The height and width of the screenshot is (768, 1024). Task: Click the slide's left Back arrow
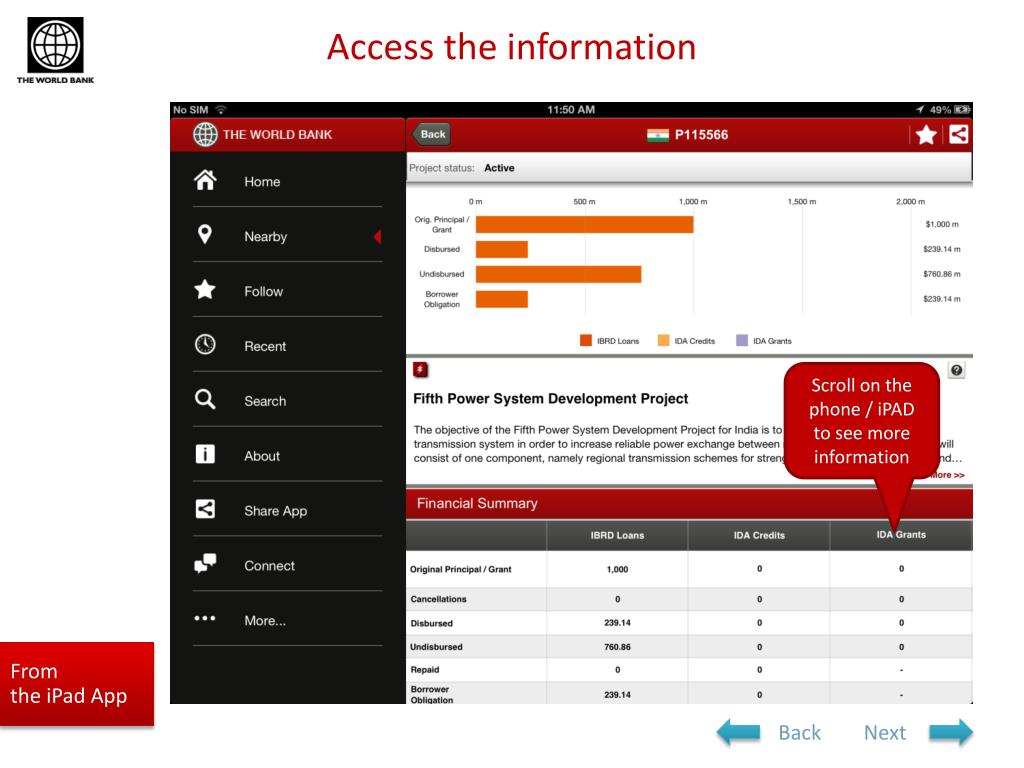739,732
